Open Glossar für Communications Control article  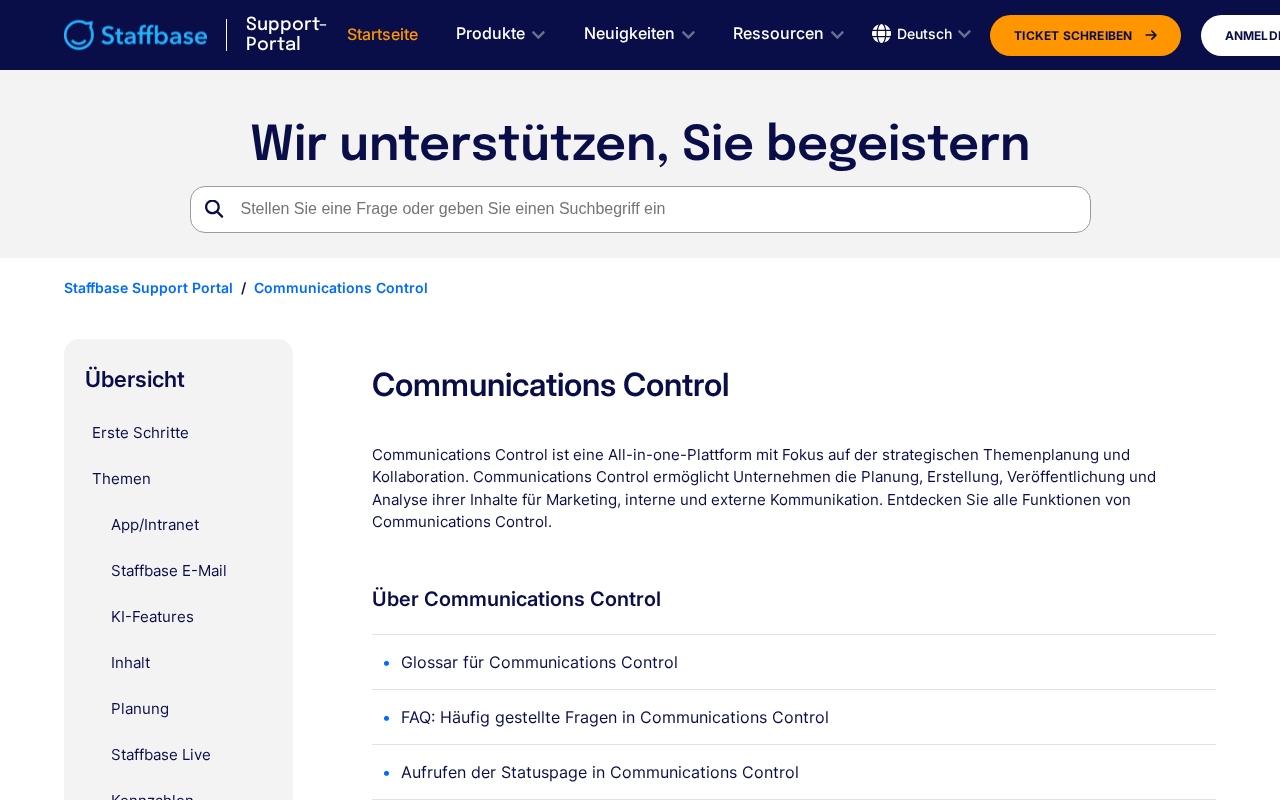(x=539, y=662)
